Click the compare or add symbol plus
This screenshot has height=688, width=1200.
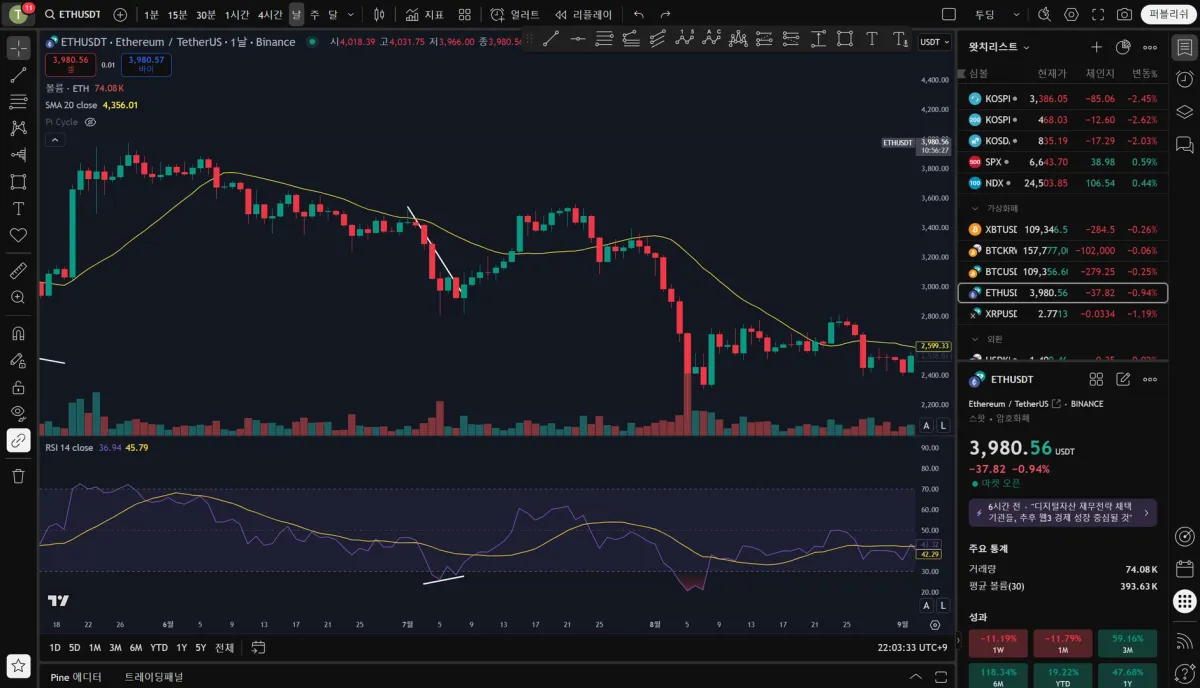(120, 15)
